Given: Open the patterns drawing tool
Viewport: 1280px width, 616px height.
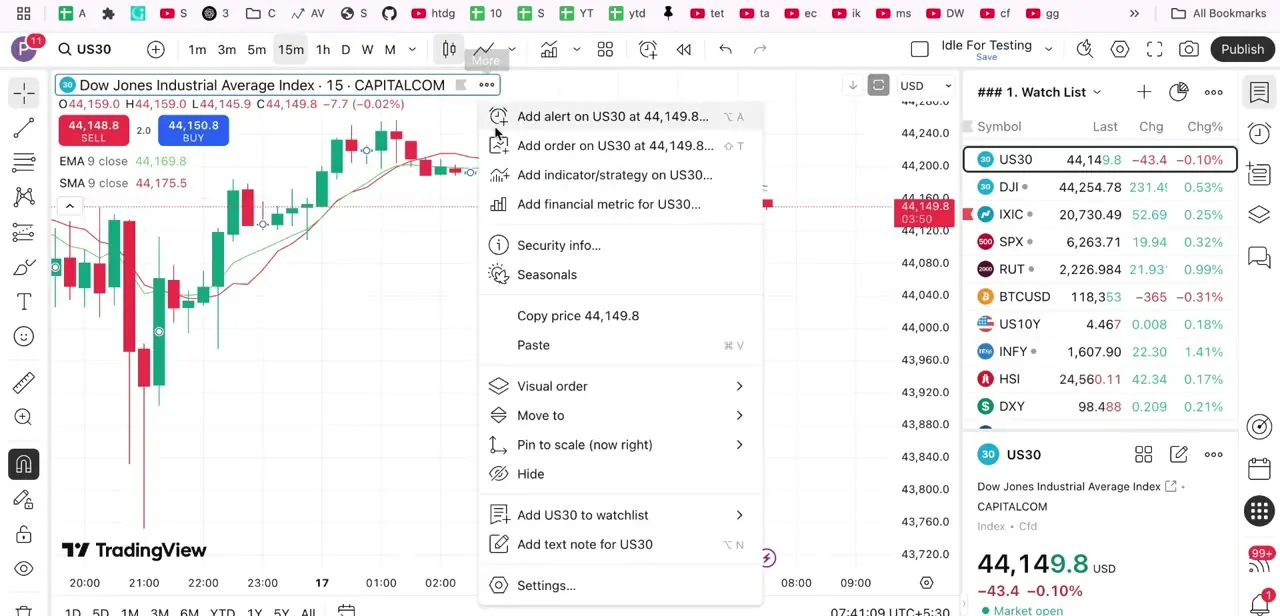Looking at the screenshot, I should coord(24,198).
